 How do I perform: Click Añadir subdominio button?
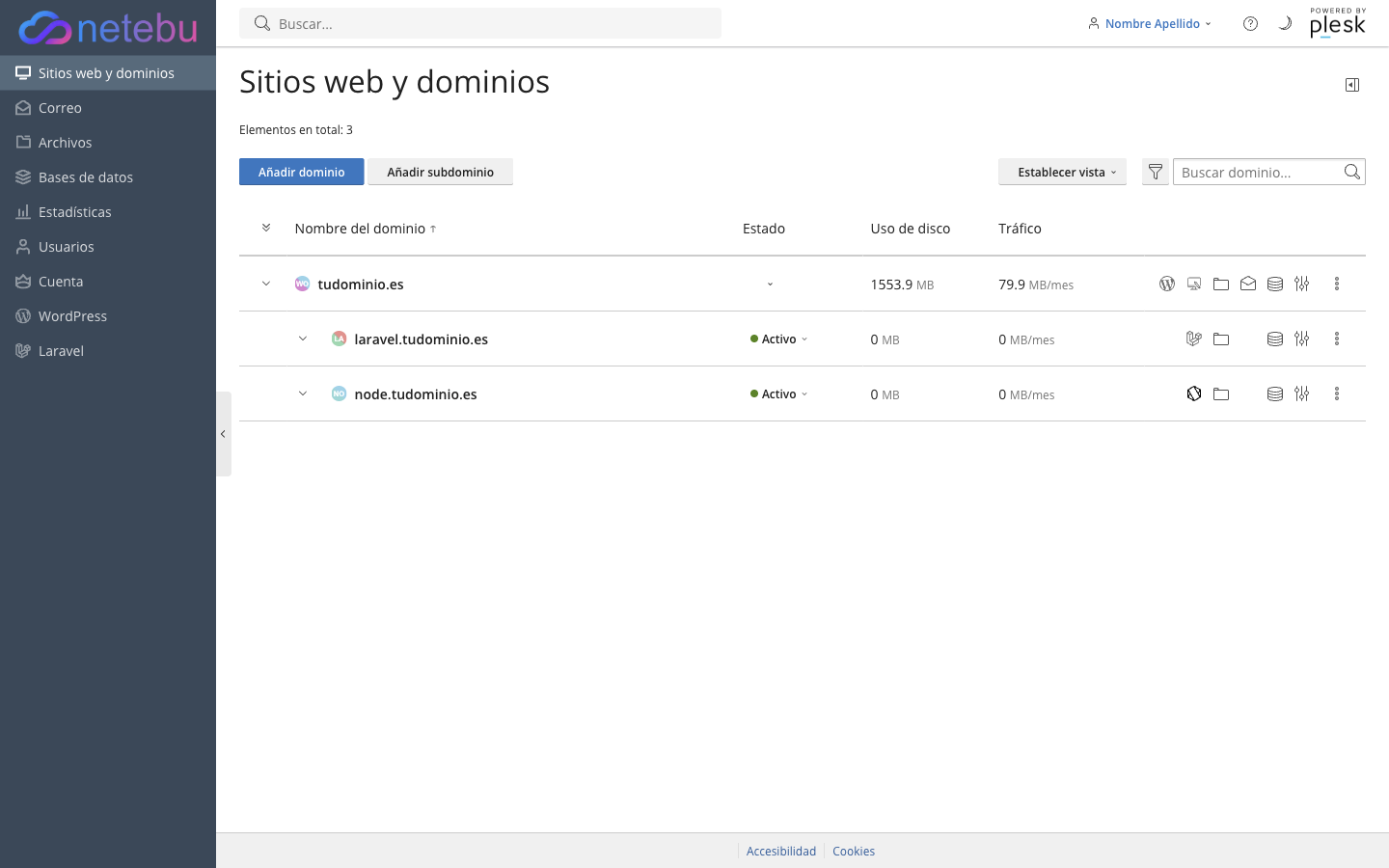tap(441, 172)
